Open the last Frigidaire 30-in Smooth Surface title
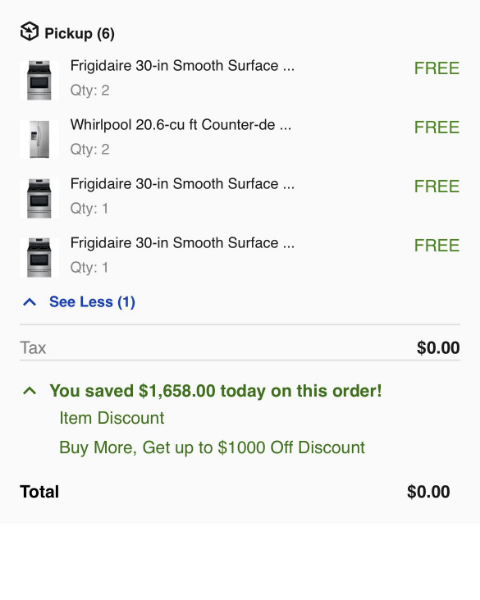Screen dimensions: 480x600 click(x=182, y=243)
